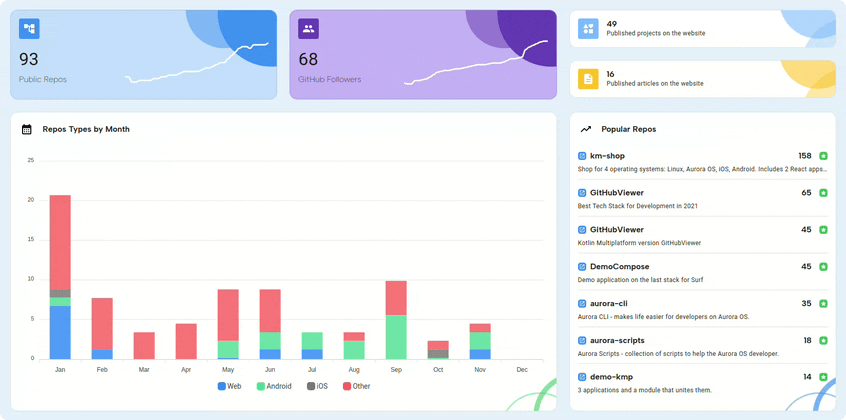Viewport: 846px width, 420px height.
Task: Click the red Other segment of the February bar
Action: click(x=102, y=324)
